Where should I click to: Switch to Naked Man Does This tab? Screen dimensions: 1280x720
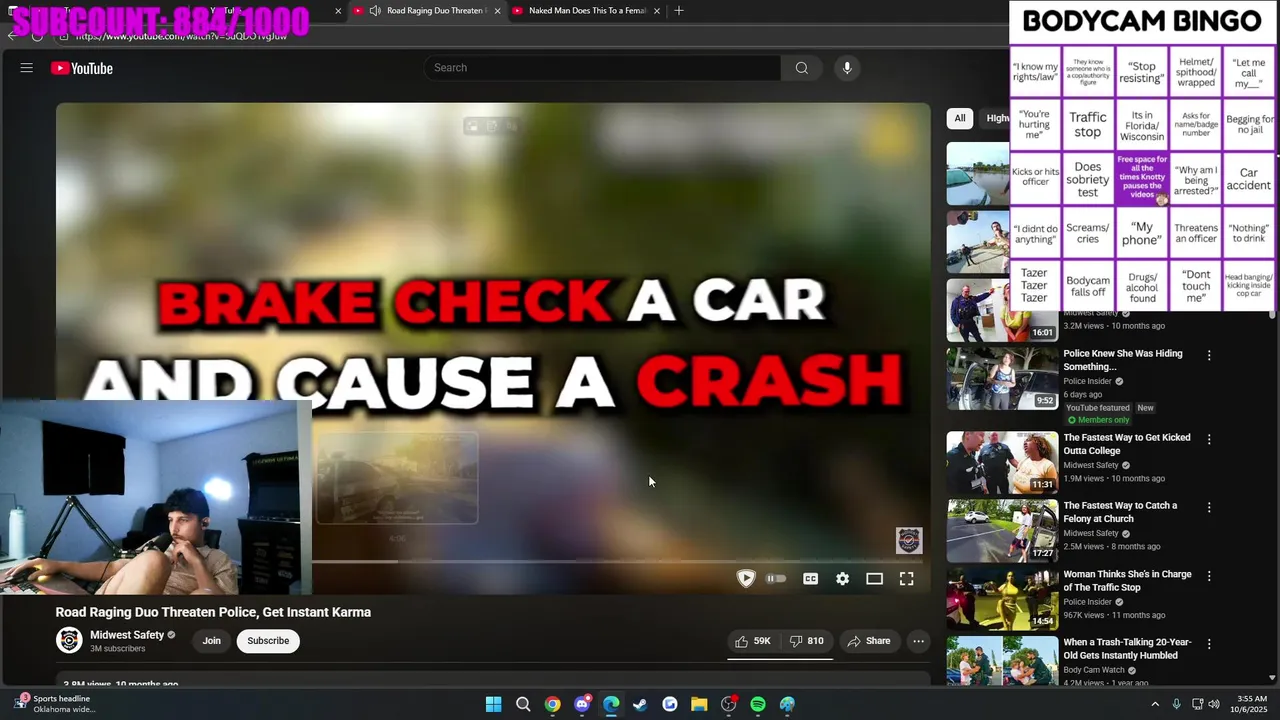[x=587, y=10]
